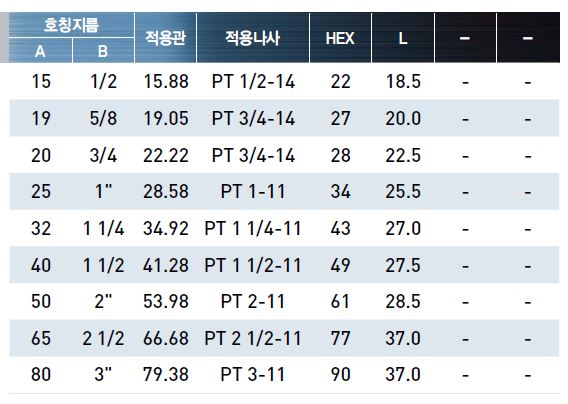The width and height of the screenshot is (568, 404).
Task: Click the cell PT 1-11
Action: pos(253,191)
